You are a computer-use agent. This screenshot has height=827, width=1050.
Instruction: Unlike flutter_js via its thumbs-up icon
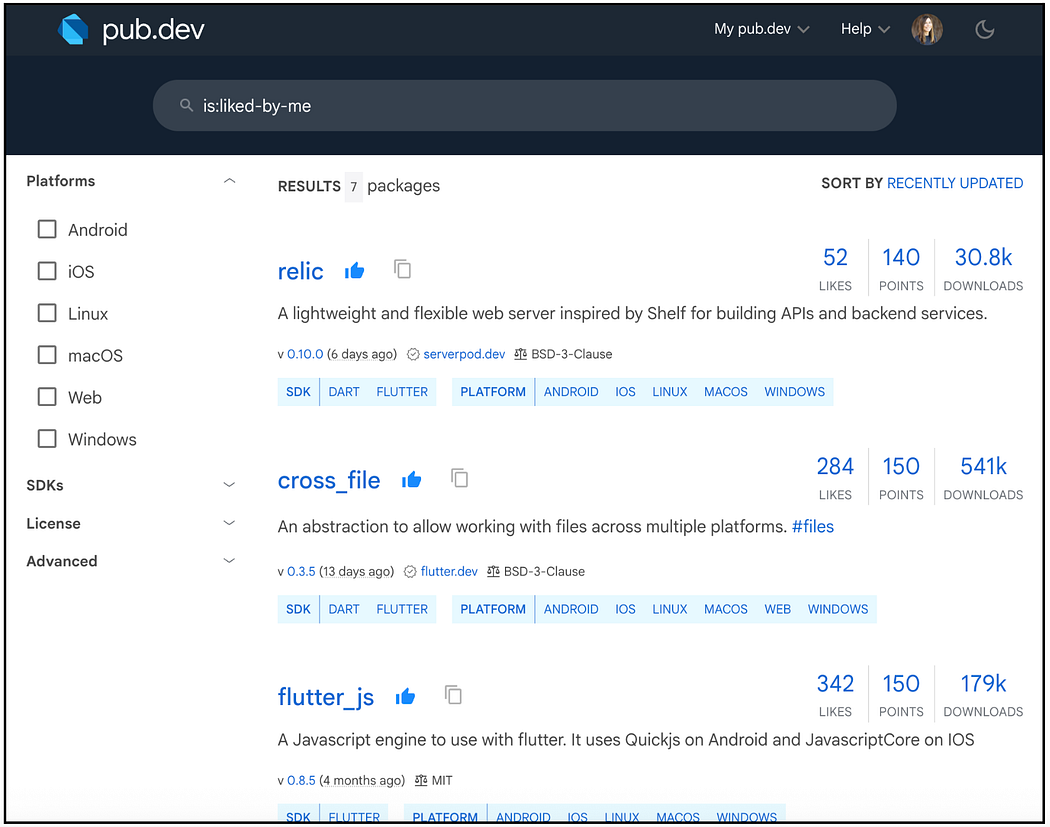click(x=405, y=695)
